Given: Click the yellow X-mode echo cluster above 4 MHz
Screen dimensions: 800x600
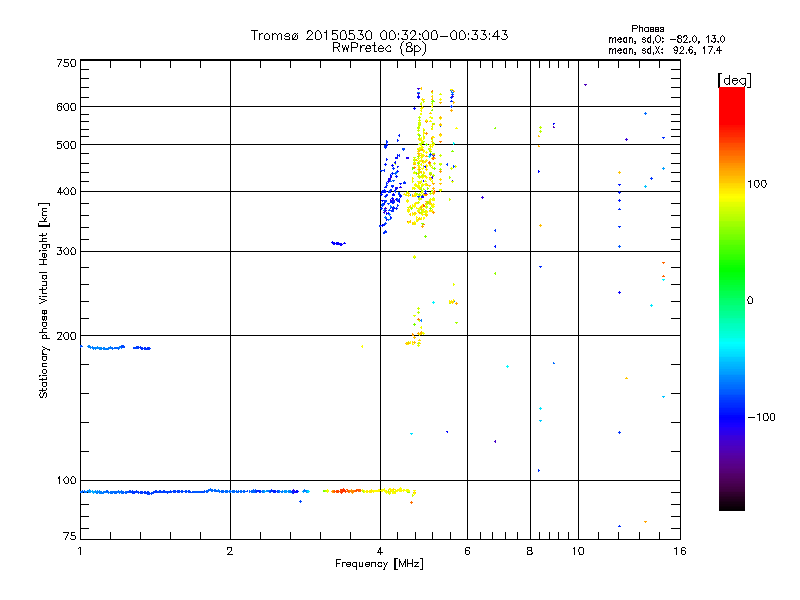Looking at the screenshot, I should [x=424, y=179].
